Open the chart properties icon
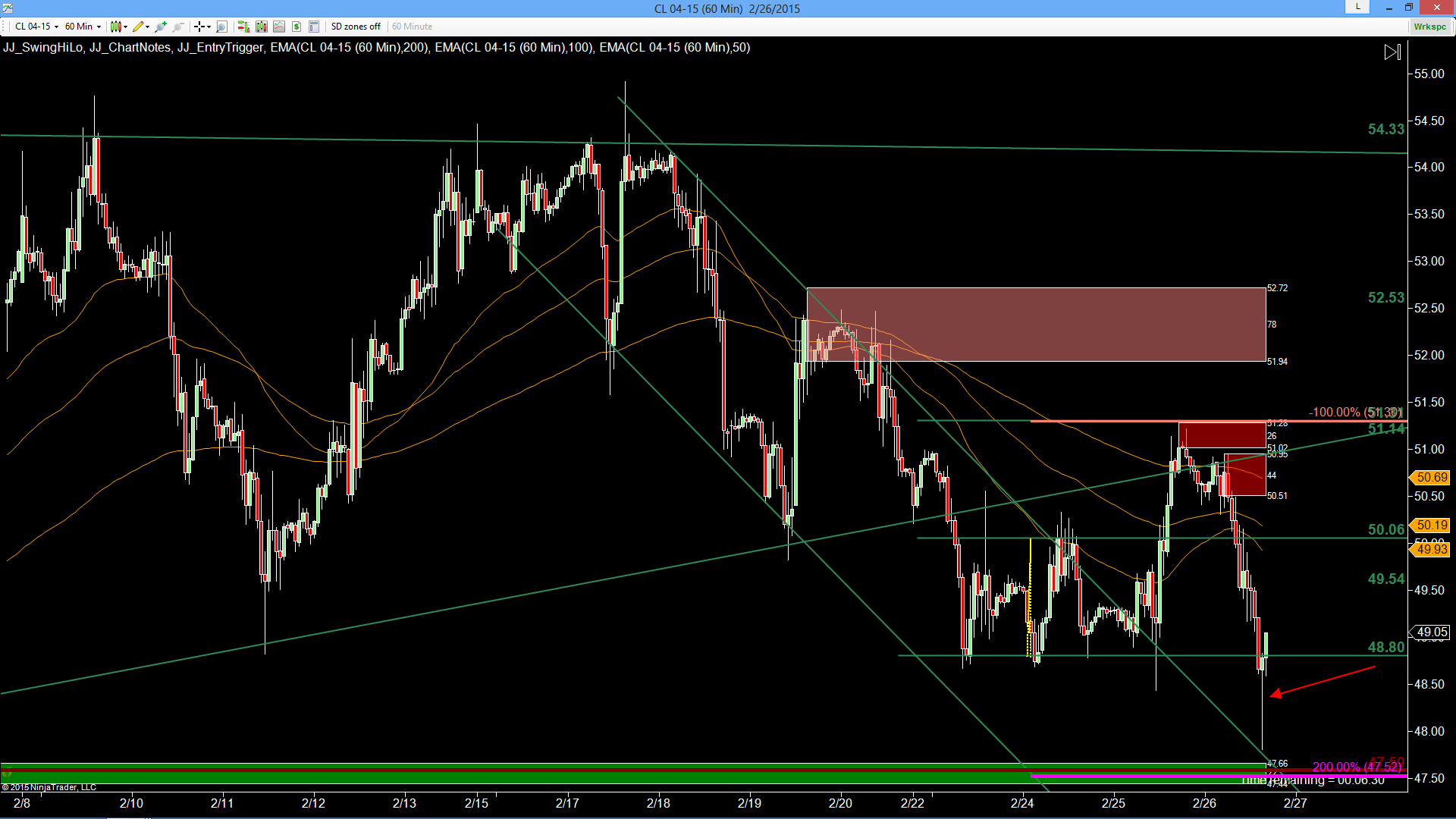 tap(314, 27)
